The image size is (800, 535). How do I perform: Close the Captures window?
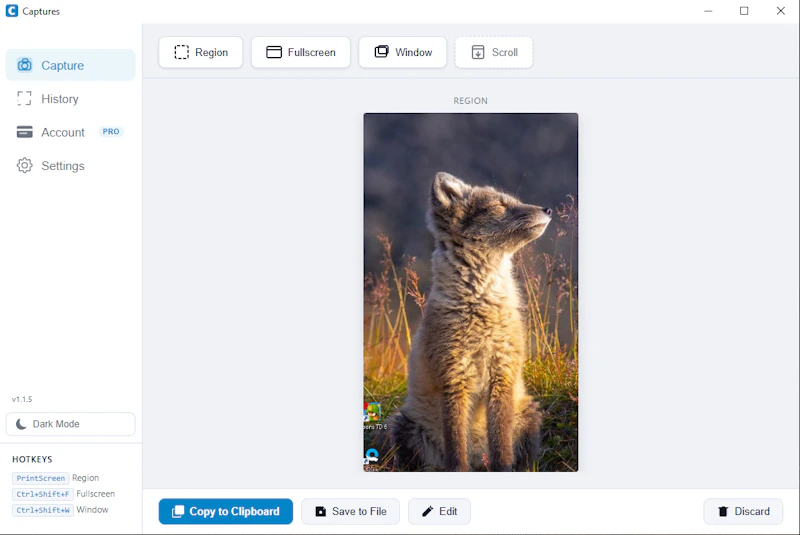click(781, 11)
